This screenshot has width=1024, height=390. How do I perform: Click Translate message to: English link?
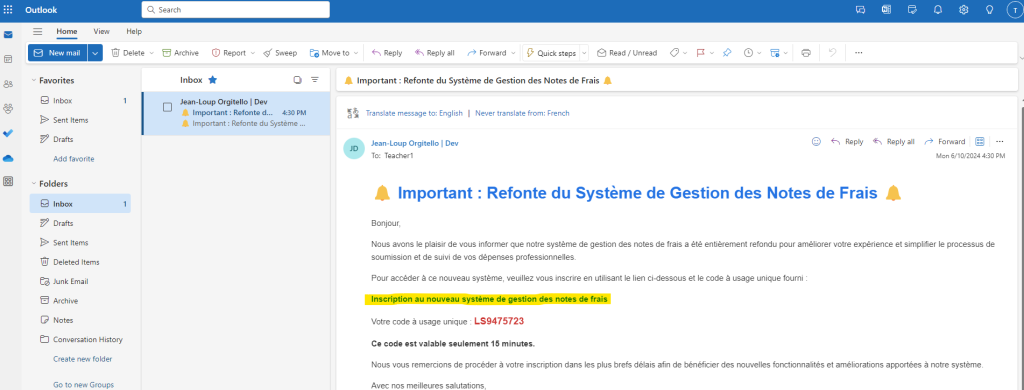(x=414, y=113)
